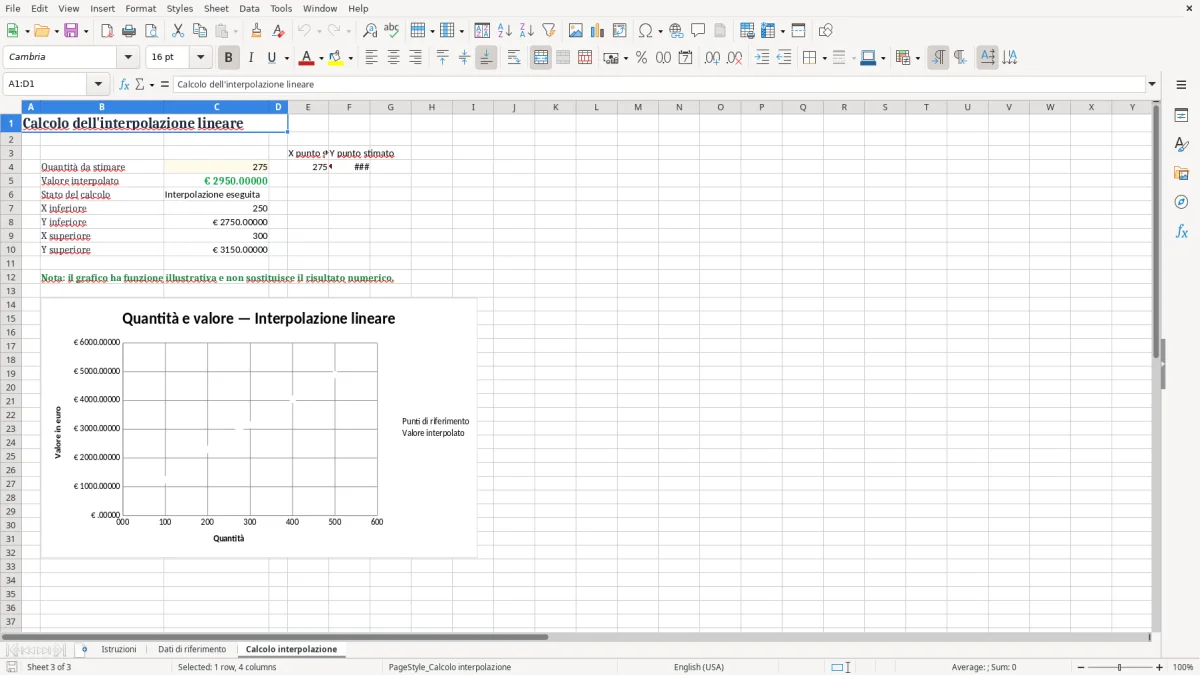Clone formatting with the paintbrush icon
1200x675 pixels.
pos(257,31)
